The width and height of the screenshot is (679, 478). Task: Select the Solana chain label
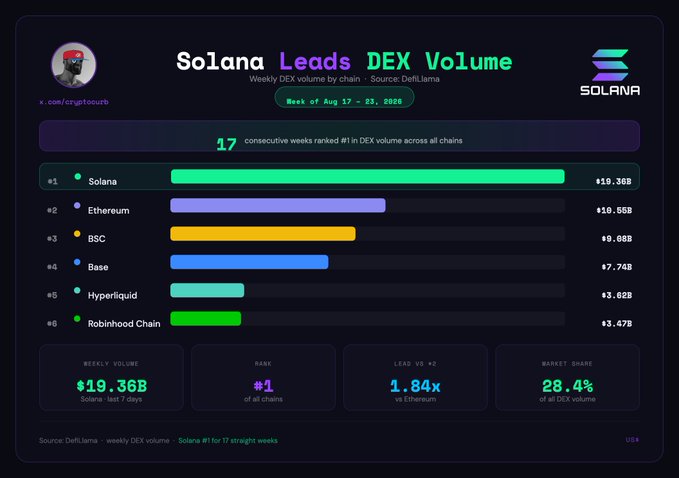pos(103,181)
